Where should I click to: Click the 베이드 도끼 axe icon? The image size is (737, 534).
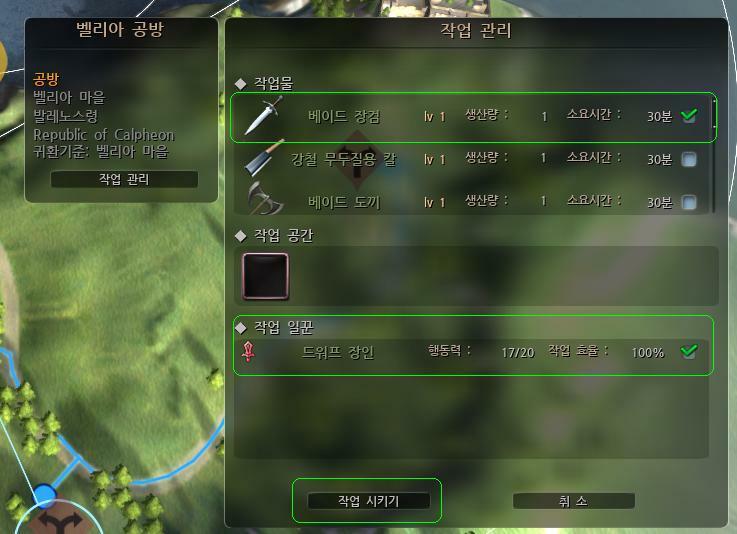click(x=264, y=198)
